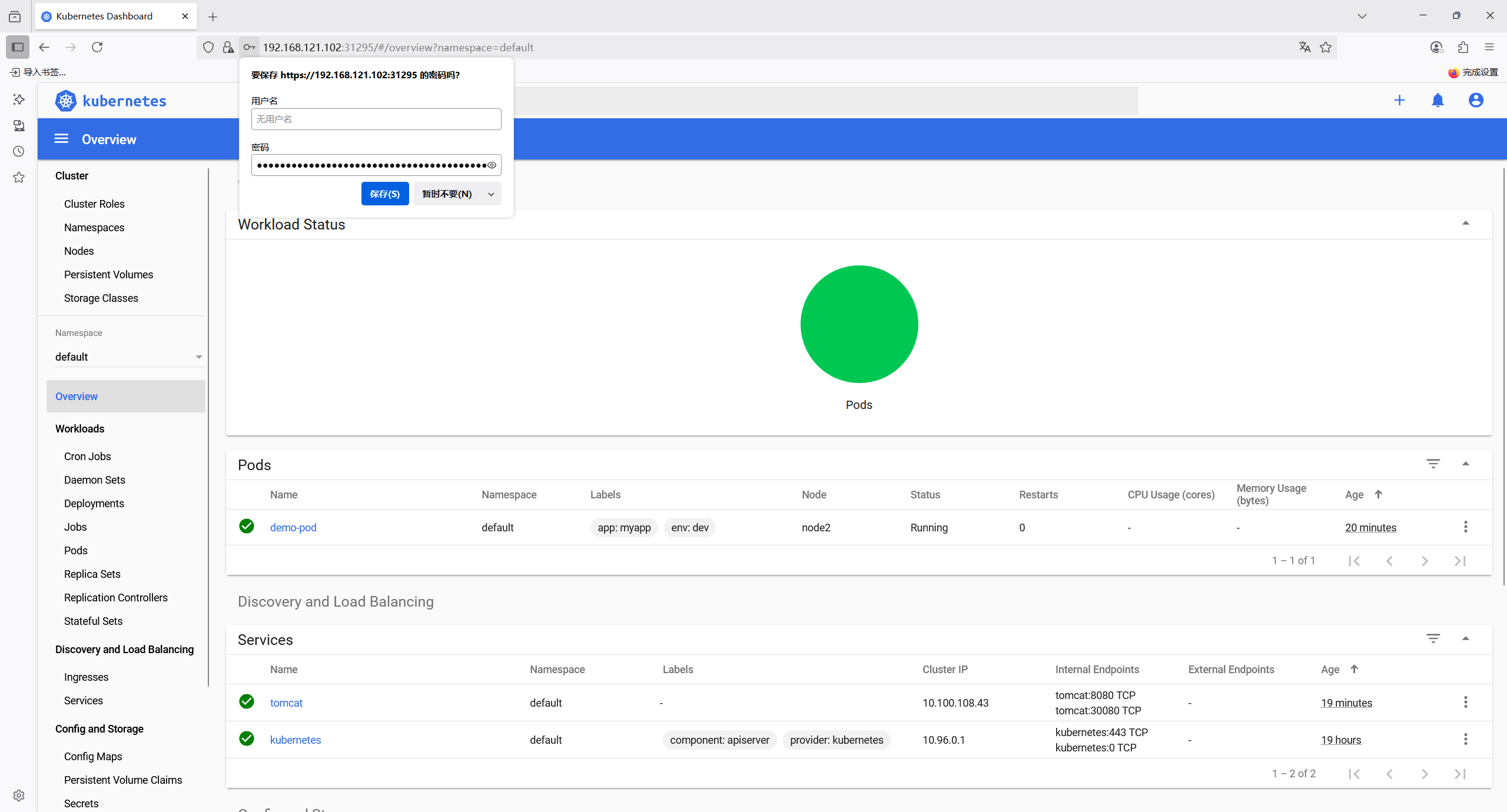Image resolution: width=1507 pixels, height=812 pixels.
Task: Open a new browser tab
Action: [x=213, y=16]
